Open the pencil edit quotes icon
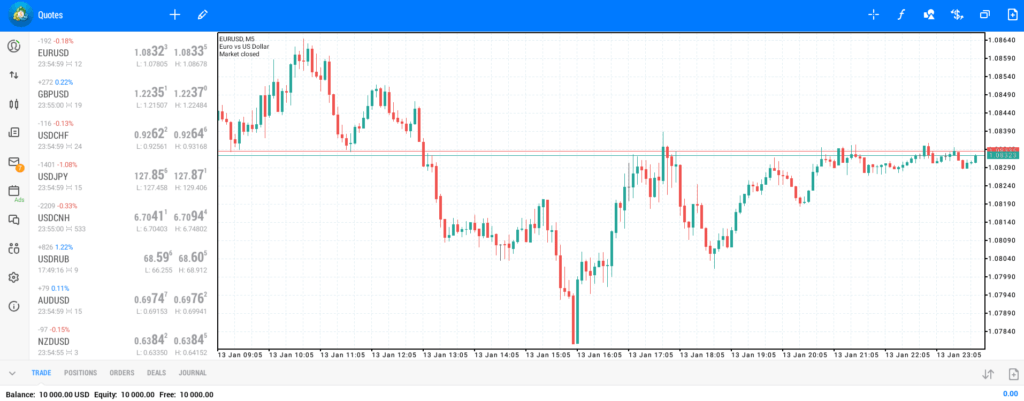Viewport: 1024px width, 401px height. tap(202, 14)
